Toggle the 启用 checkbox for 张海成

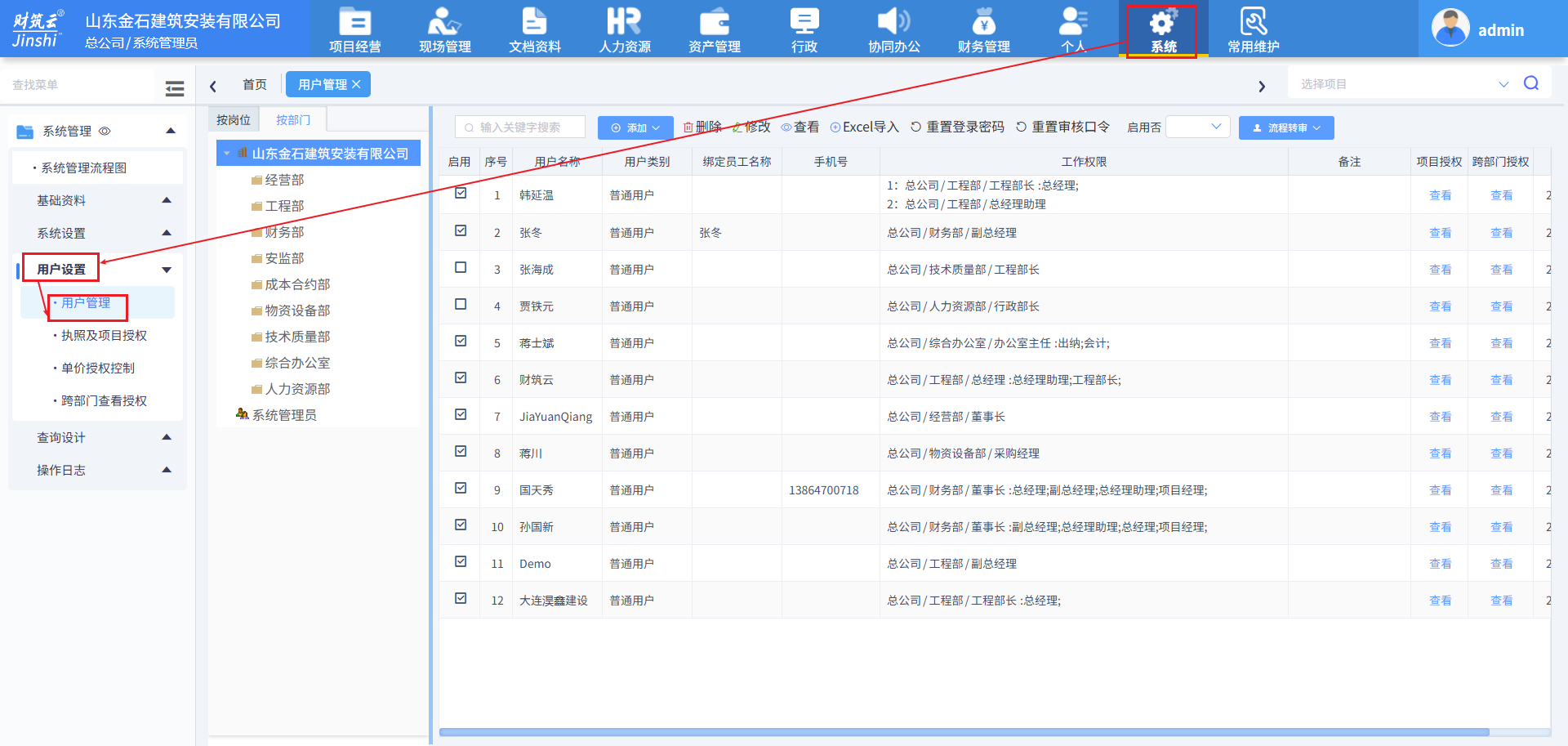point(461,267)
